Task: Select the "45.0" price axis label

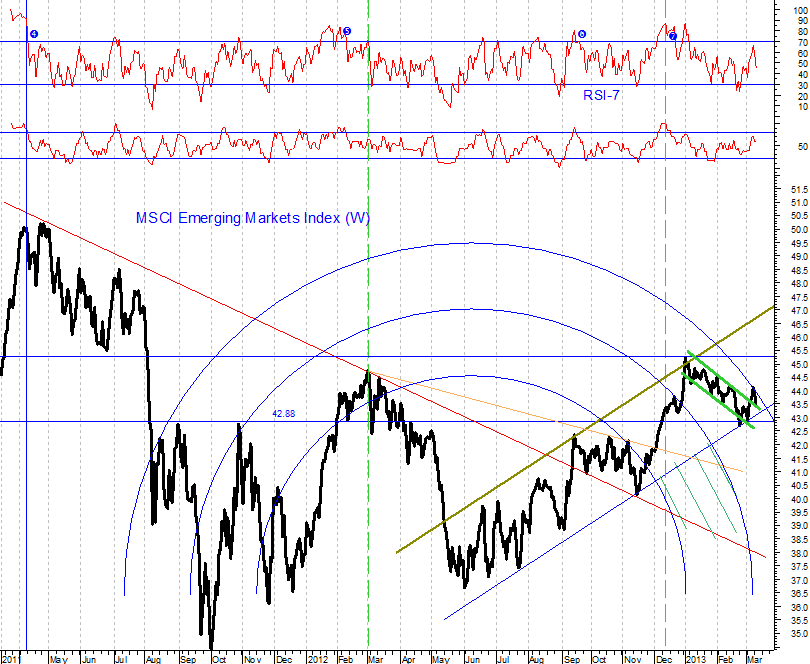Action: [x=799, y=365]
